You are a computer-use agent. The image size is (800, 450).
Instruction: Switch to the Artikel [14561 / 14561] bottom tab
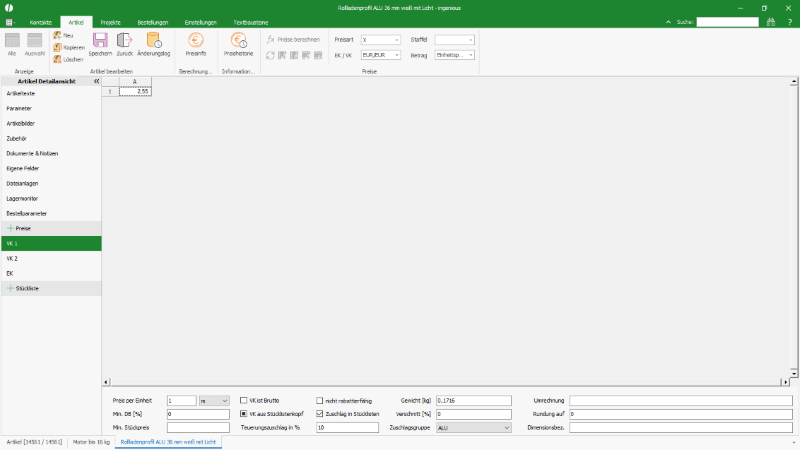point(34,442)
